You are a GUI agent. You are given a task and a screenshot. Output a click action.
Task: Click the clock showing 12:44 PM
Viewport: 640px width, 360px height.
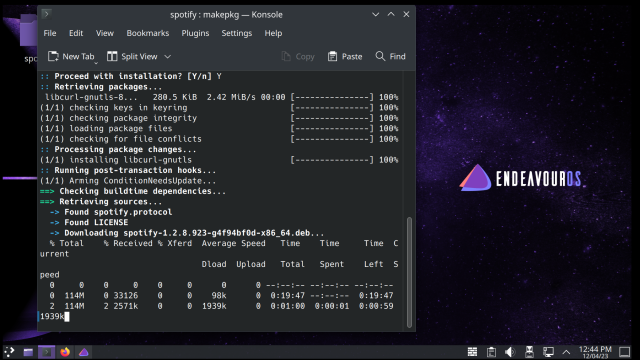595,352
